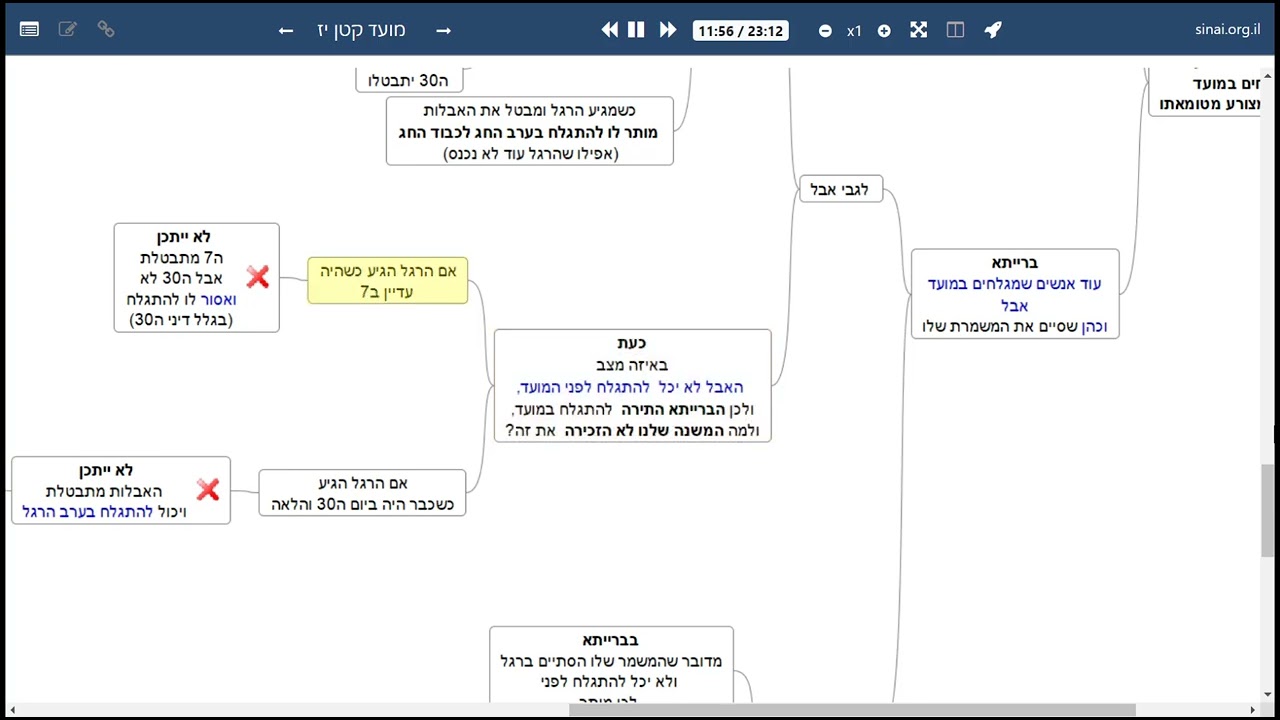Screen dimensions: 1280x720
Task: Go to next page with right arrow
Action: point(444,31)
